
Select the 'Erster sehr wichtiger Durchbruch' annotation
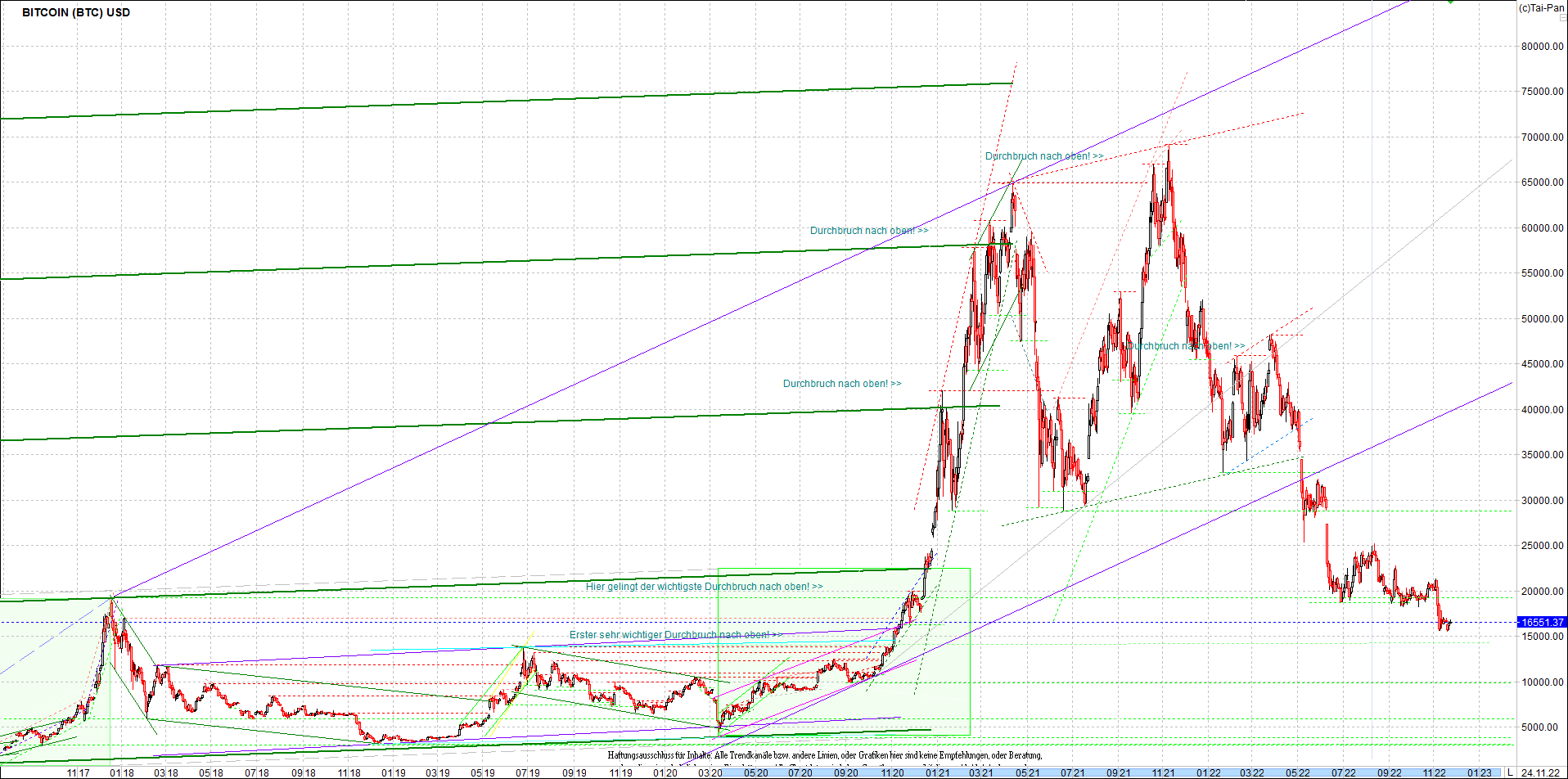tap(675, 635)
